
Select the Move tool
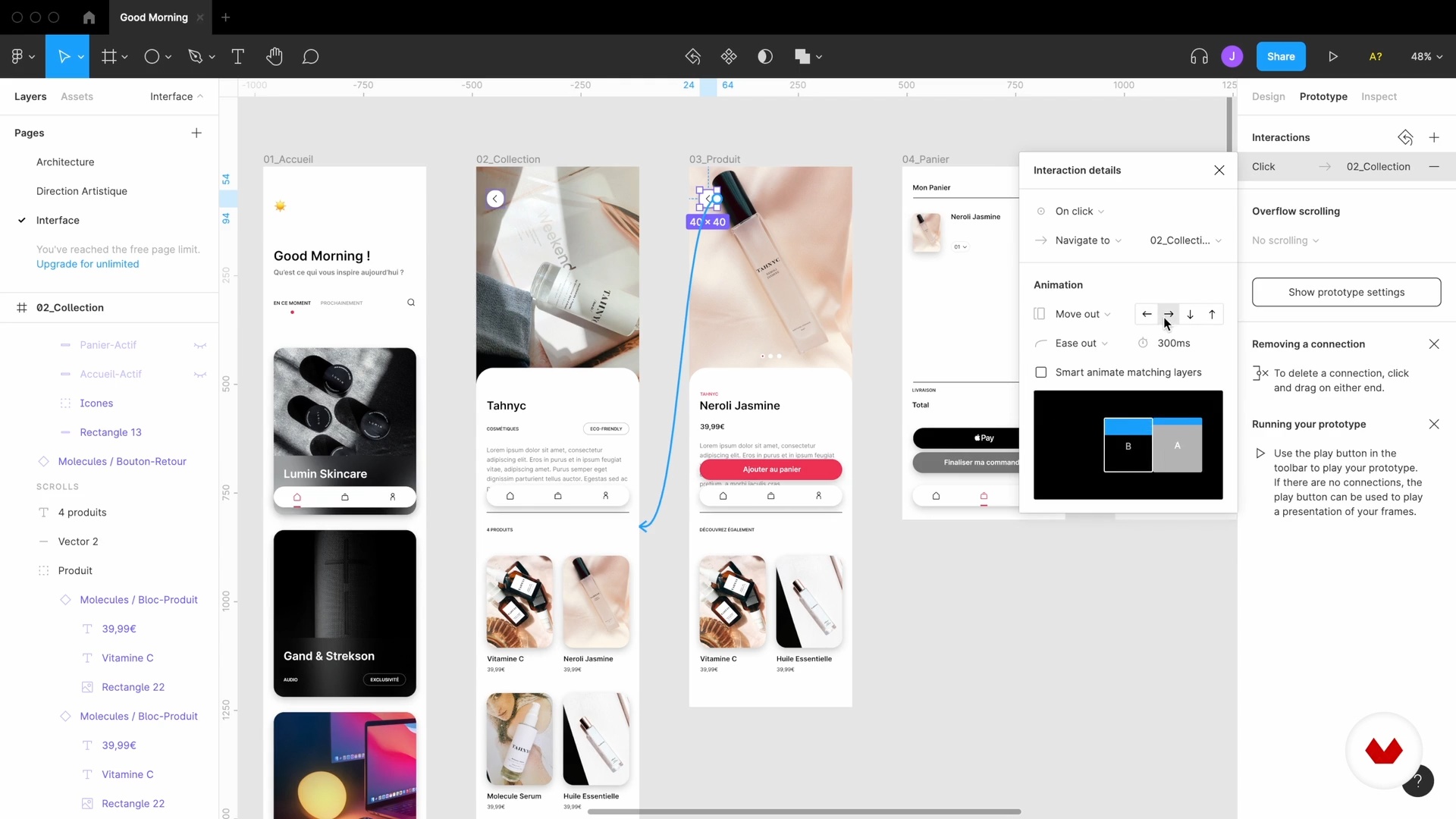(64, 56)
